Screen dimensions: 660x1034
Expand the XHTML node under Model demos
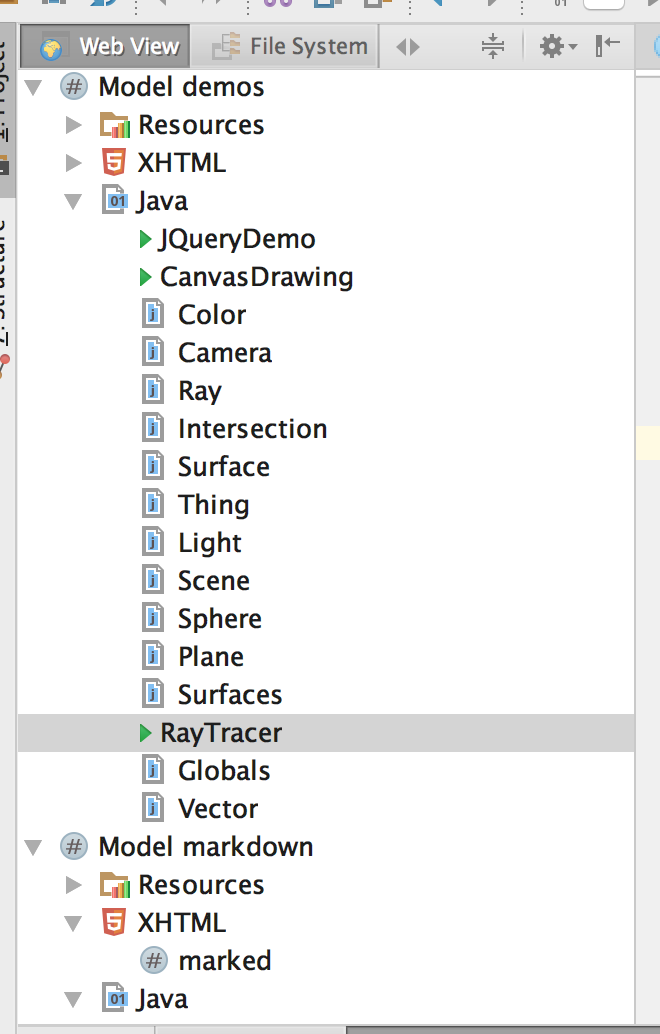point(73,163)
